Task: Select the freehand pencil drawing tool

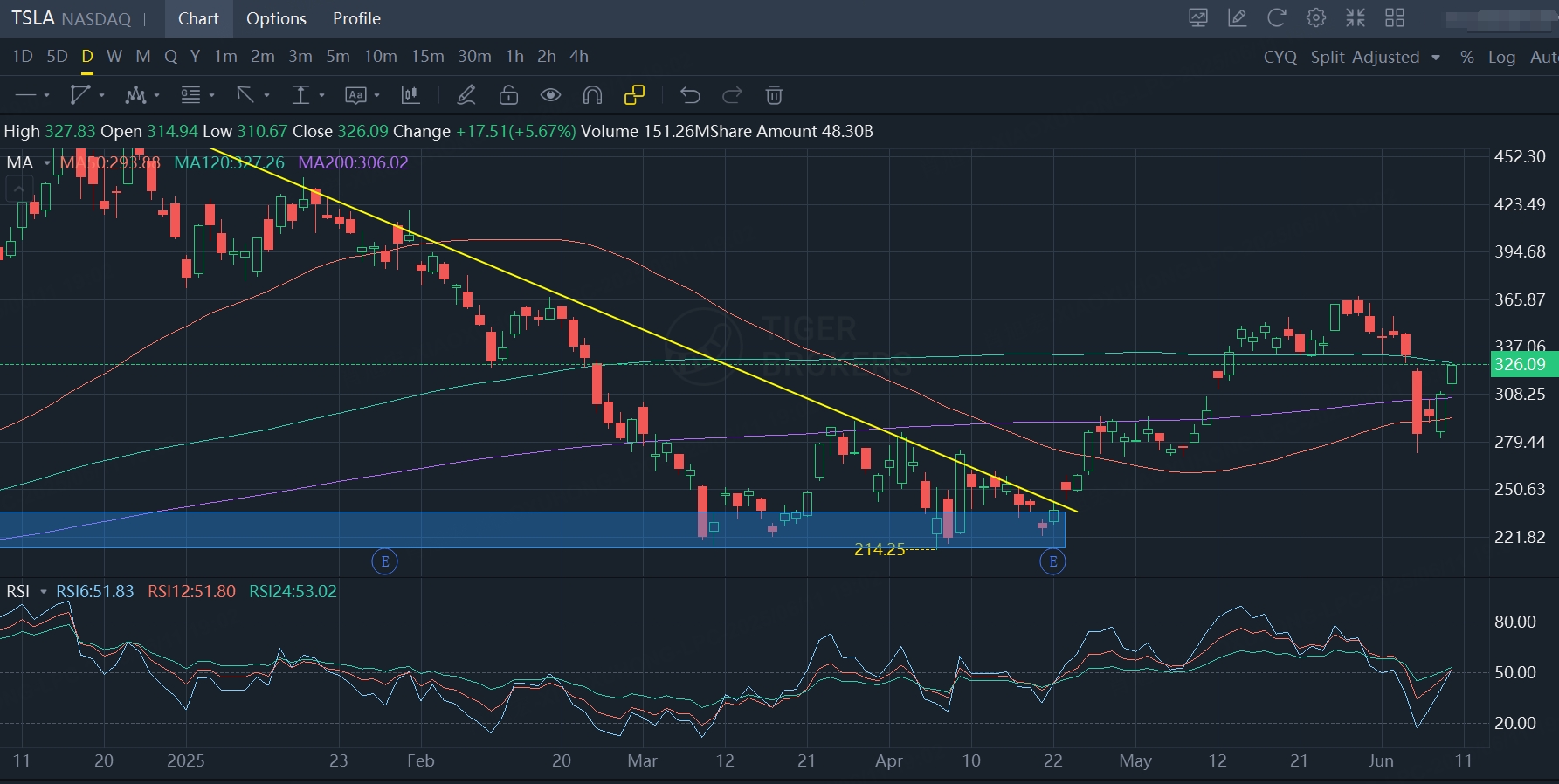Action: click(466, 95)
